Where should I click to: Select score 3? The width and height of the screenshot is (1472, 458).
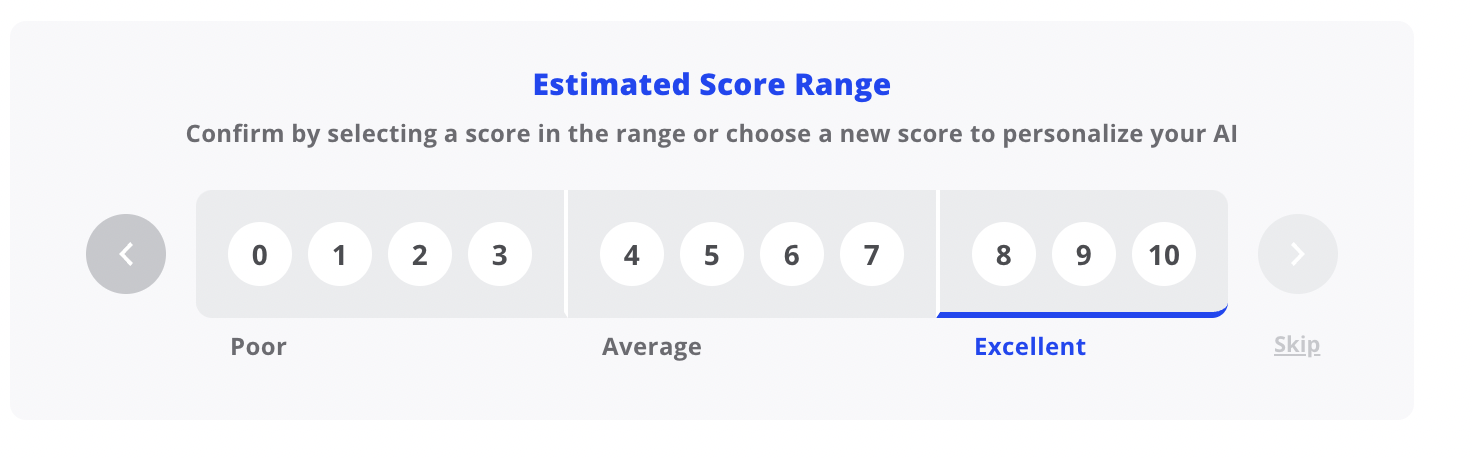pos(500,255)
